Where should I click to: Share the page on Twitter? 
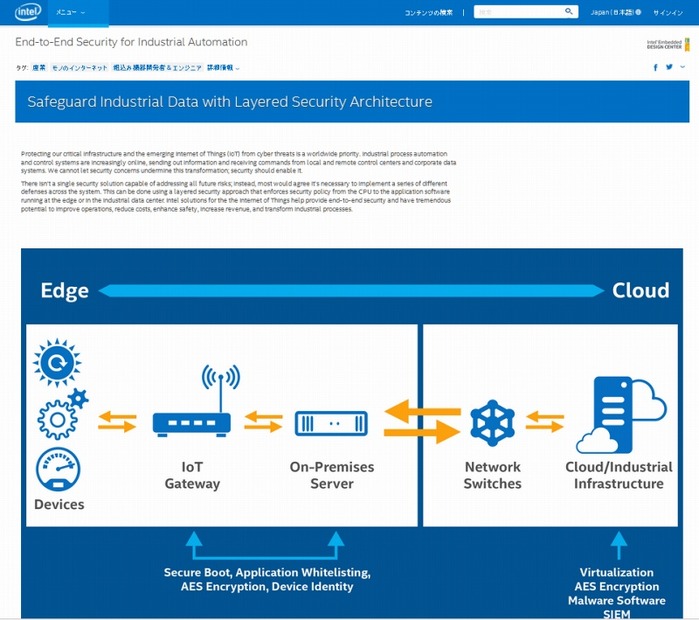pos(669,67)
